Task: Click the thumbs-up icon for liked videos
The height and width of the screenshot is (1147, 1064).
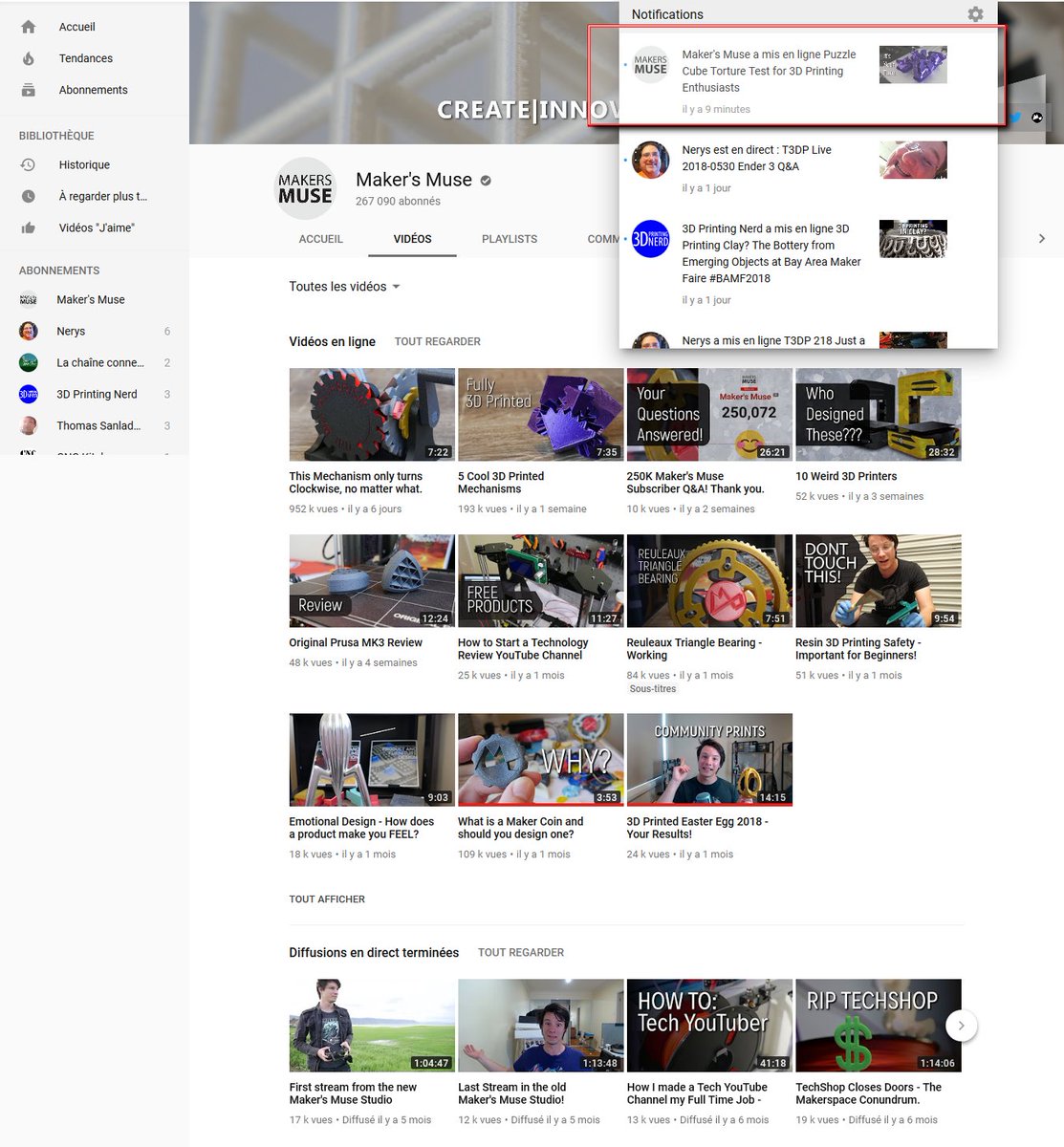Action: point(28,227)
